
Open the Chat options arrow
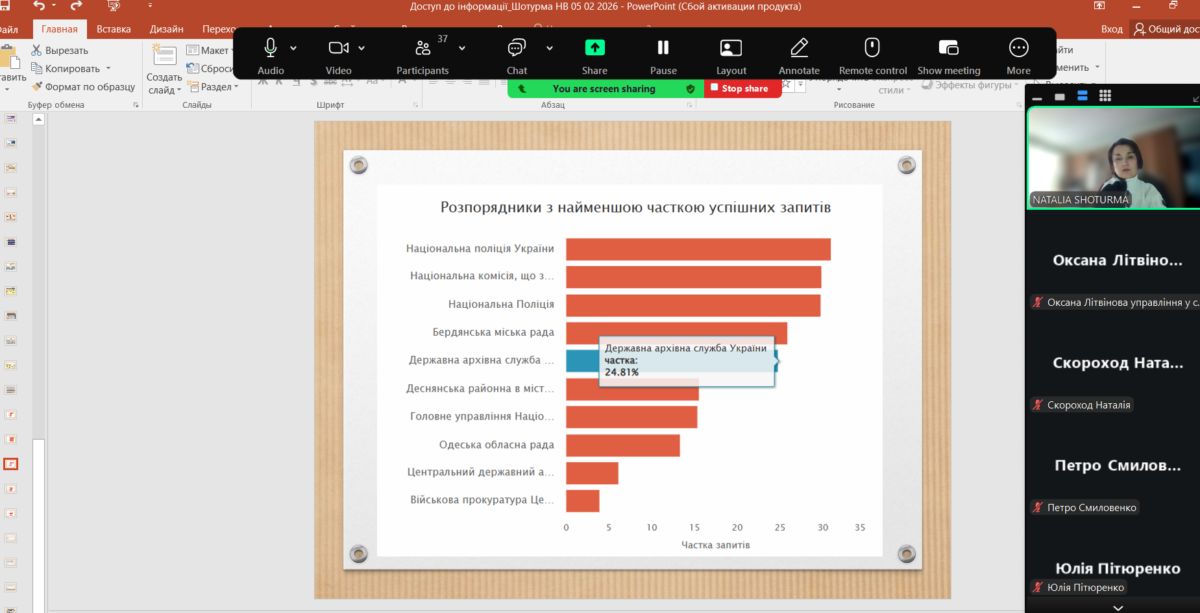(549, 48)
